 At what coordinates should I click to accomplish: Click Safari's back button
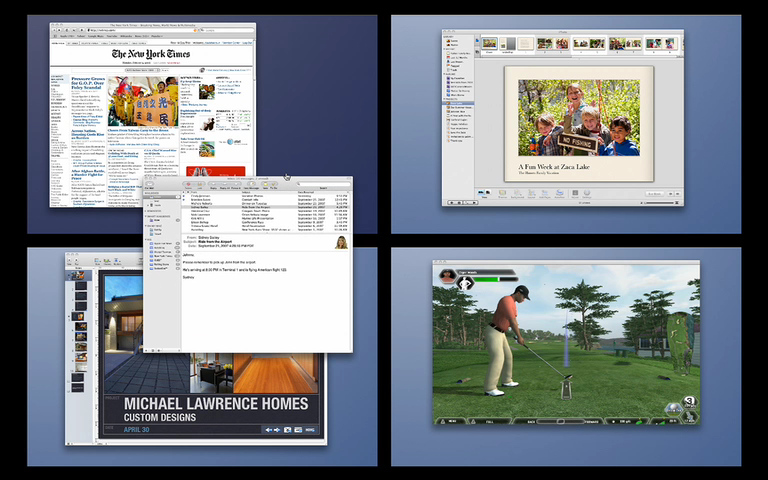(x=54, y=30)
